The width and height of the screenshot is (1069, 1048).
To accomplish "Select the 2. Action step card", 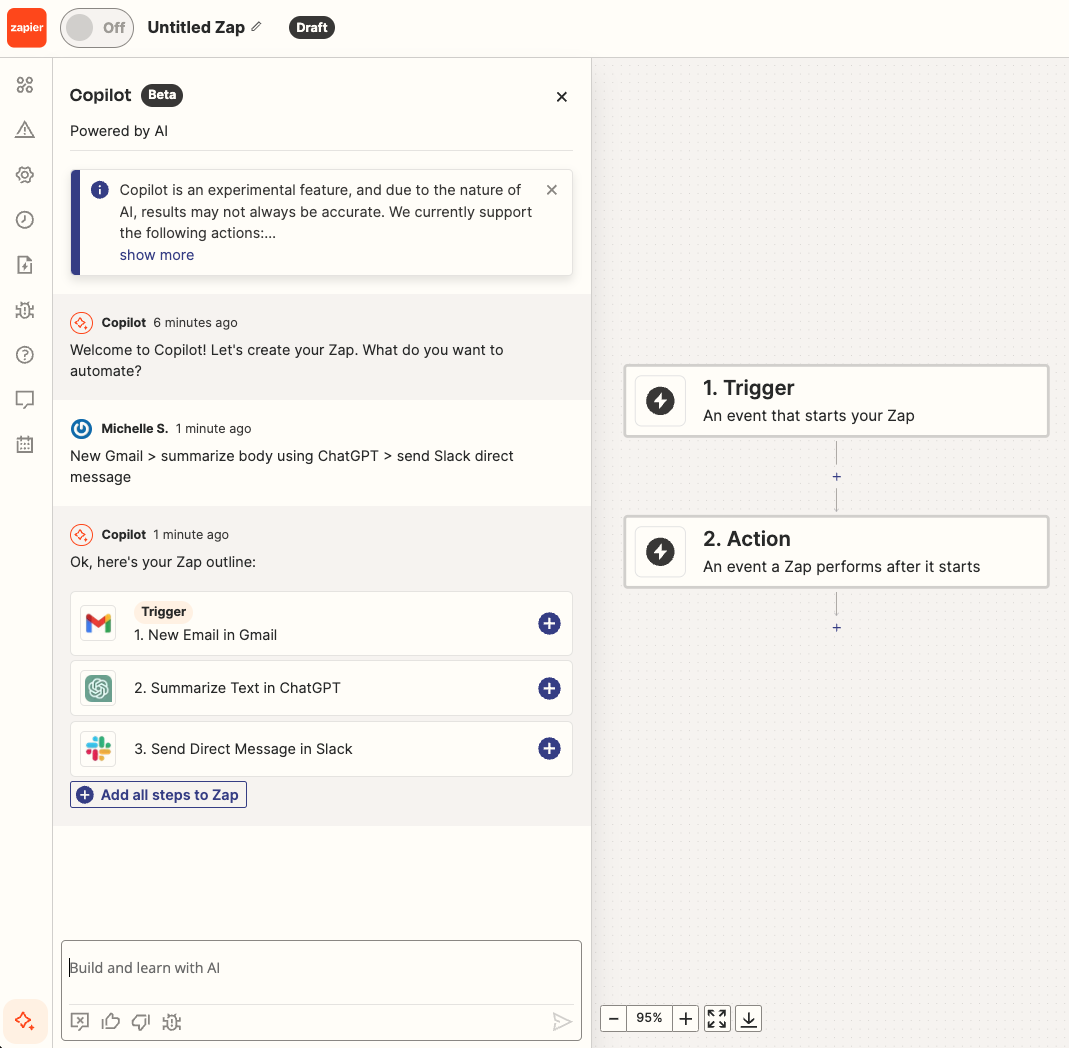I will (837, 552).
